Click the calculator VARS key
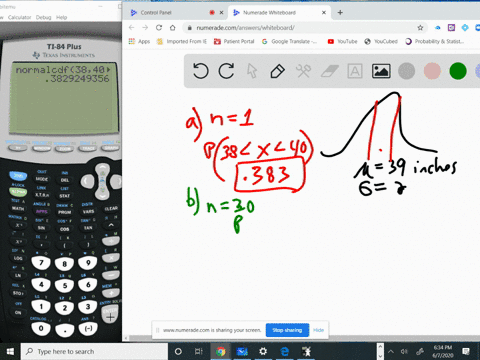The height and width of the screenshot is (360, 480). tap(88, 212)
